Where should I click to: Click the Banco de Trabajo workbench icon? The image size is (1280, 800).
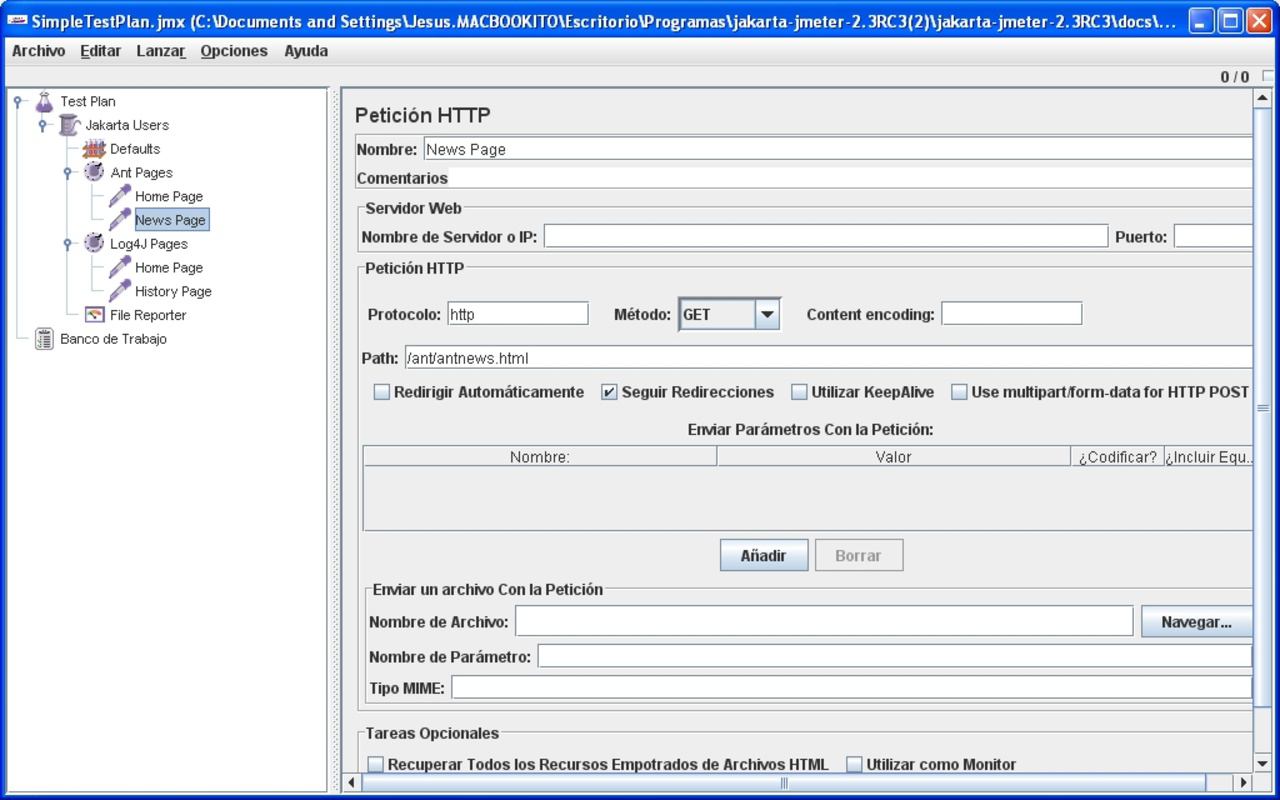pos(44,339)
